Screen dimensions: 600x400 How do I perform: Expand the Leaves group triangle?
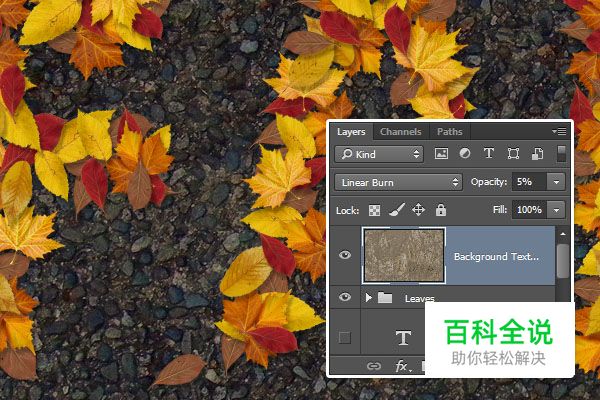pyautogui.click(x=368, y=297)
